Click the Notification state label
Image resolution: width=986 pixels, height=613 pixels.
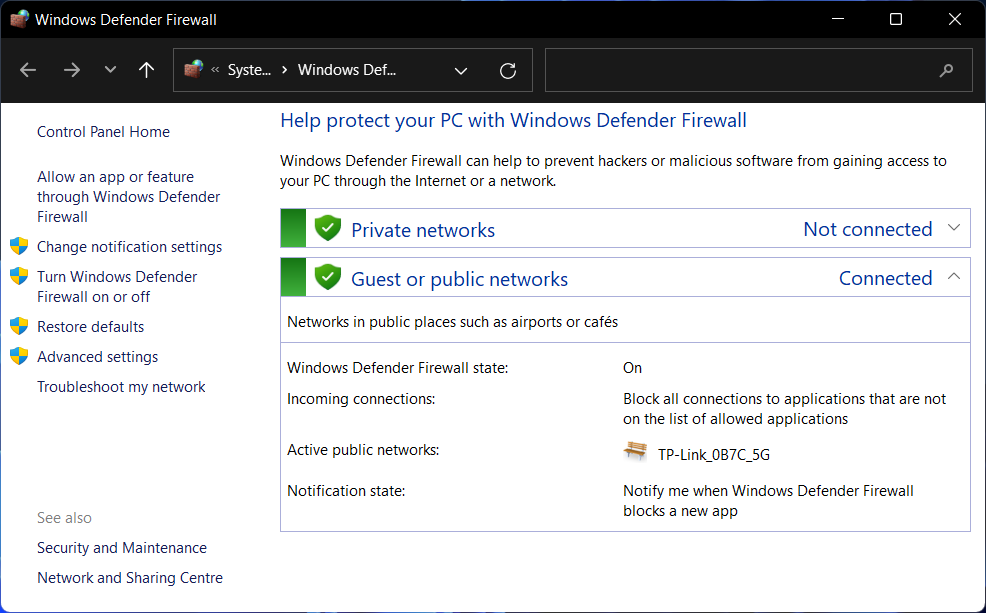[x=346, y=490]
